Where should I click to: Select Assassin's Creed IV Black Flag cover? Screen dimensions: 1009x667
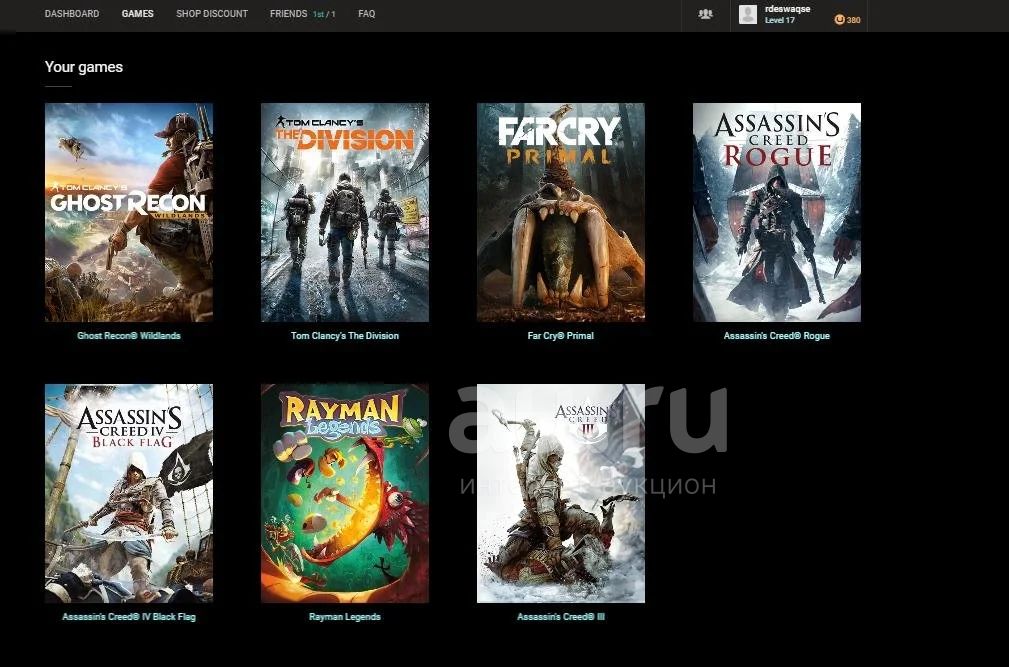(x=129, y=493)
